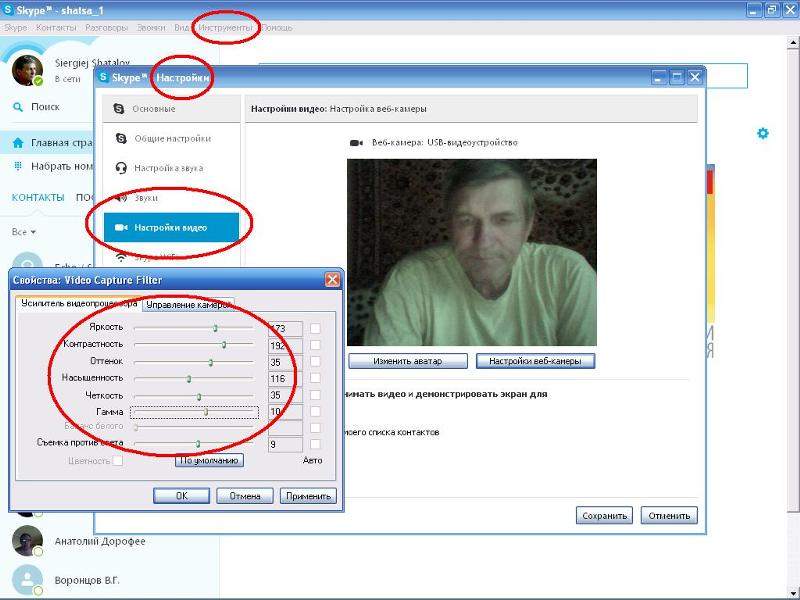Click Отменить in settings window
The width and height of the screenshot is (800, 600).
(669, 515)
